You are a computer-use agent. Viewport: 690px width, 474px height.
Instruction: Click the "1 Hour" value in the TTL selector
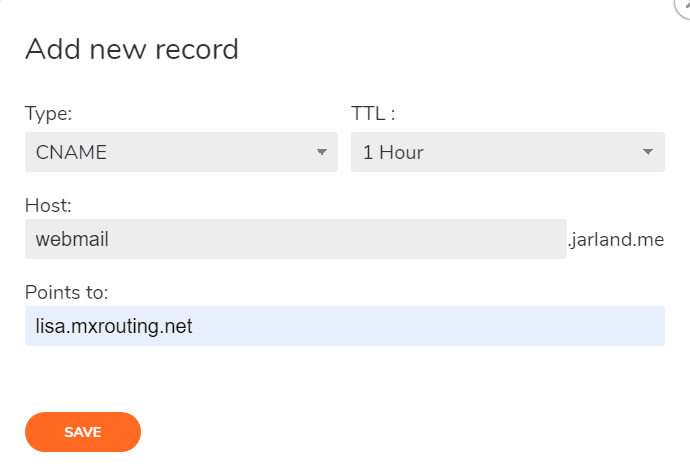tap(393, 153)
